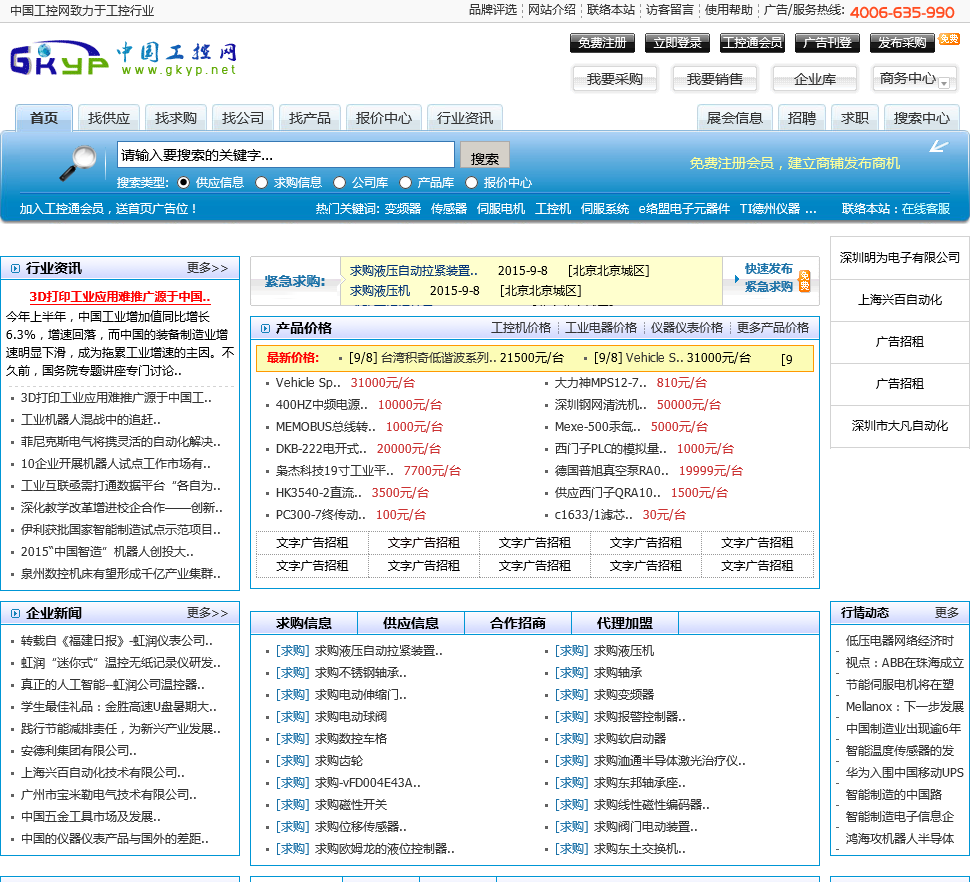This screenshot has width=970, height=882.
Task: Open the 使用帮助 top link
Action: coord(729,10)
